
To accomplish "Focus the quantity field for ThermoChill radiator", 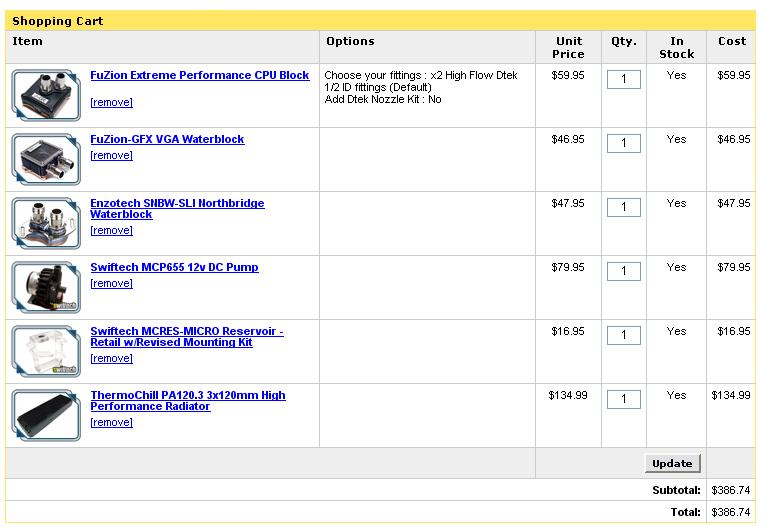I will (624, 399).
